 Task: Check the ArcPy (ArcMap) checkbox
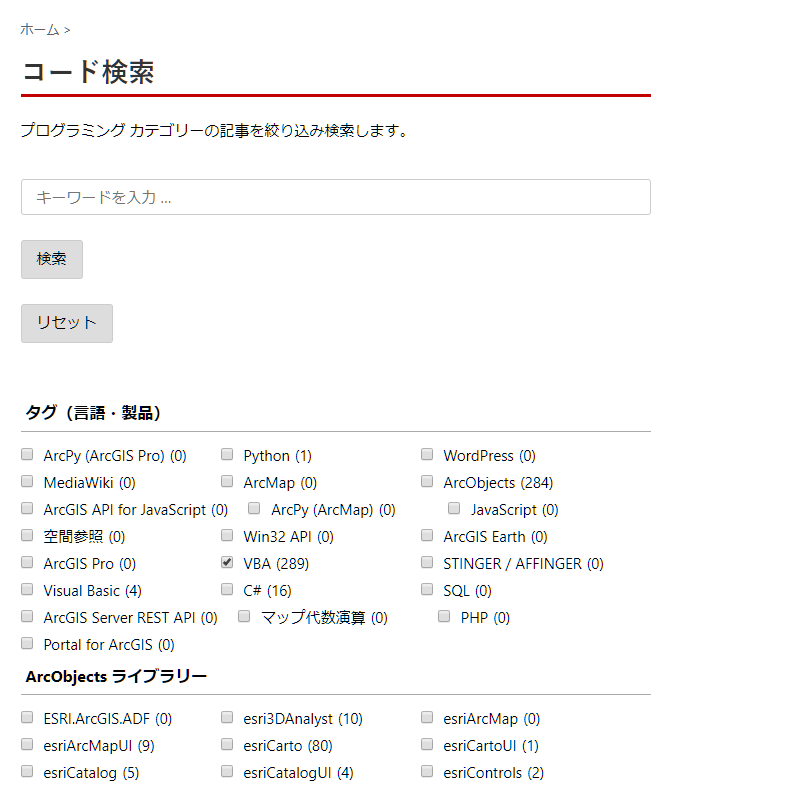[x=254, y=508]
